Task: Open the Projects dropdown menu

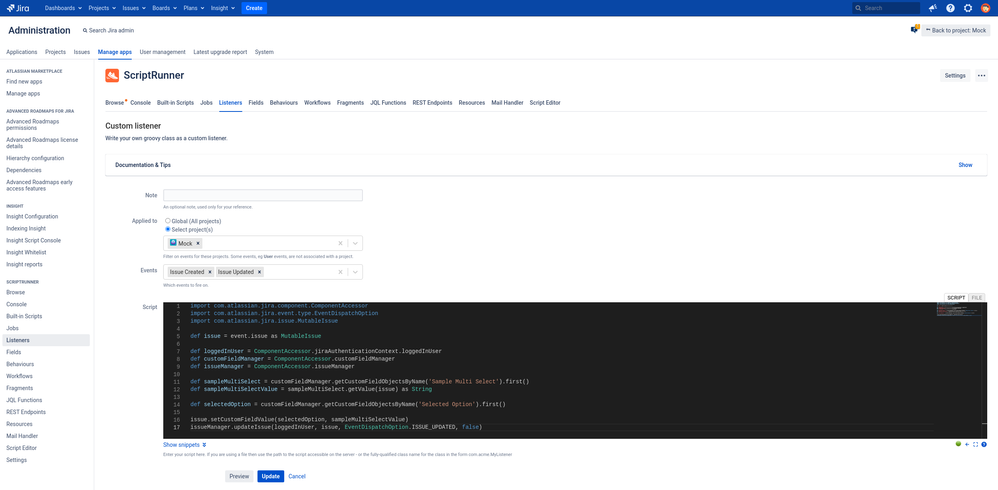Action: pos(101,8)
